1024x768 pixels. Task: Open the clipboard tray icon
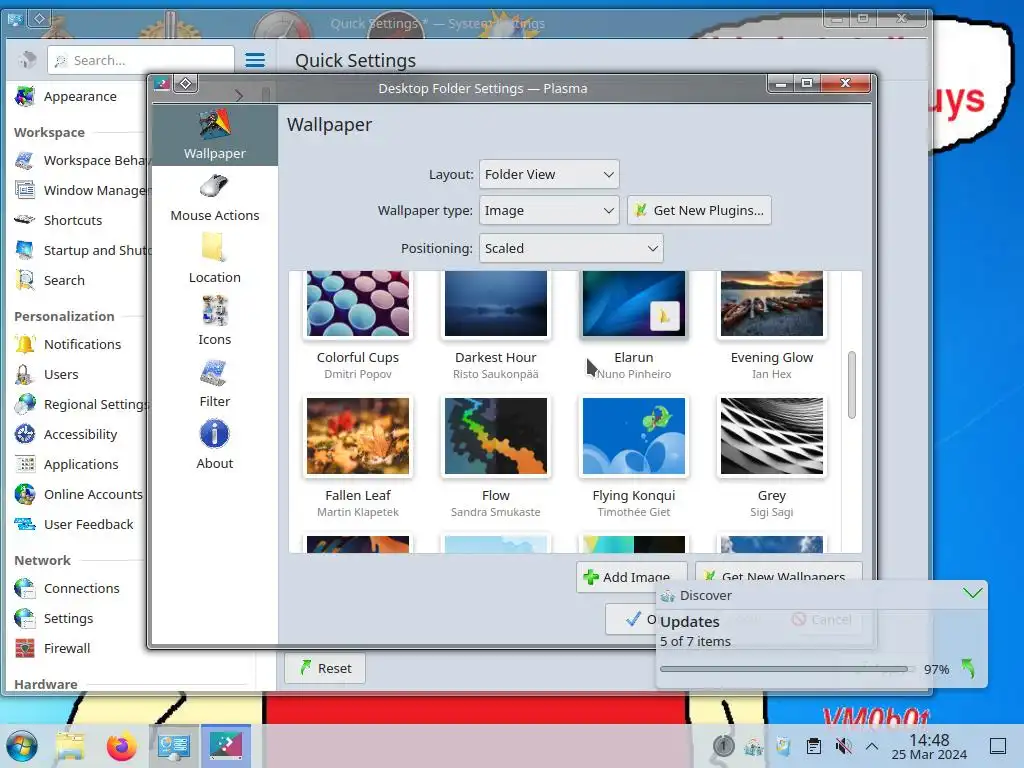814,746
